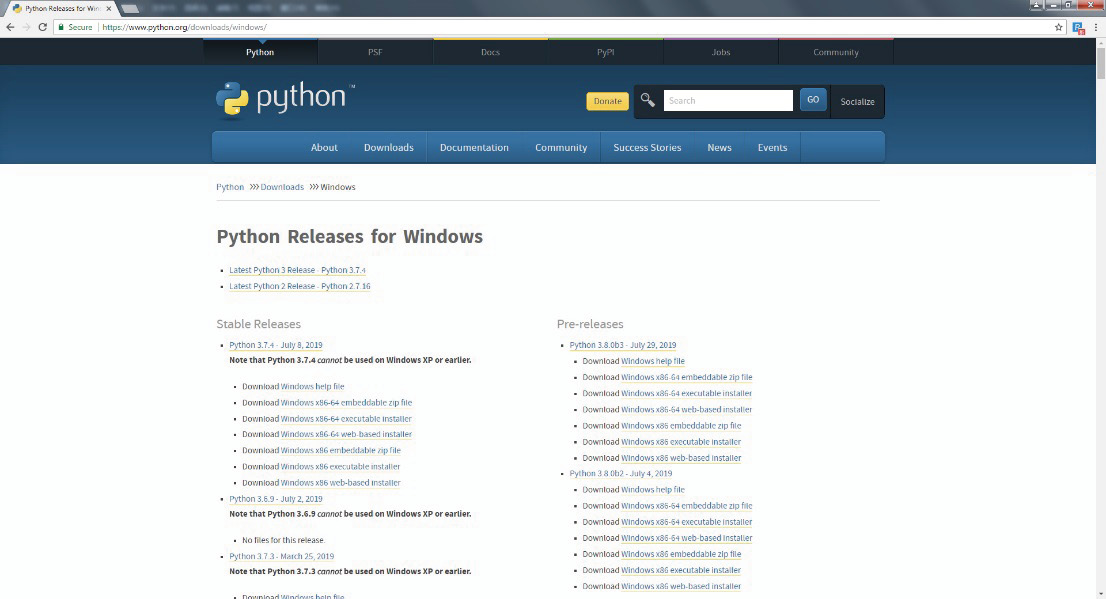1106x599 pixels.
Task: Click the browser back arrow
Action: (x=10, y=27)
